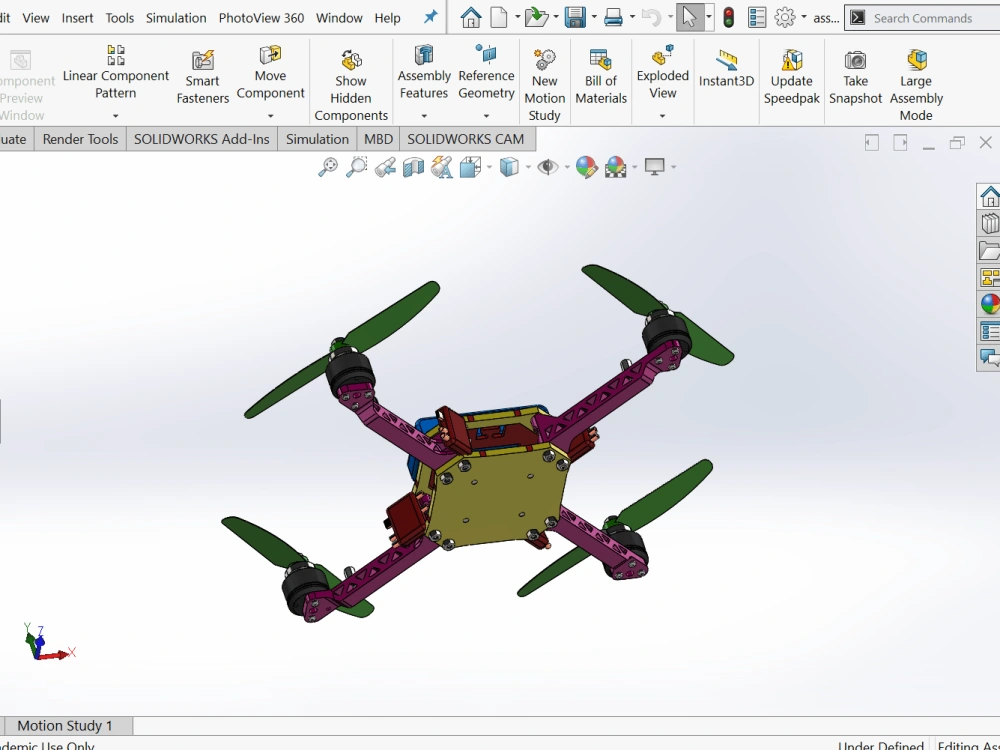Screen dimensions: 1000x750
Task: Open SOLIDWORKS Resources home in task pane
Action: point(989,196)
